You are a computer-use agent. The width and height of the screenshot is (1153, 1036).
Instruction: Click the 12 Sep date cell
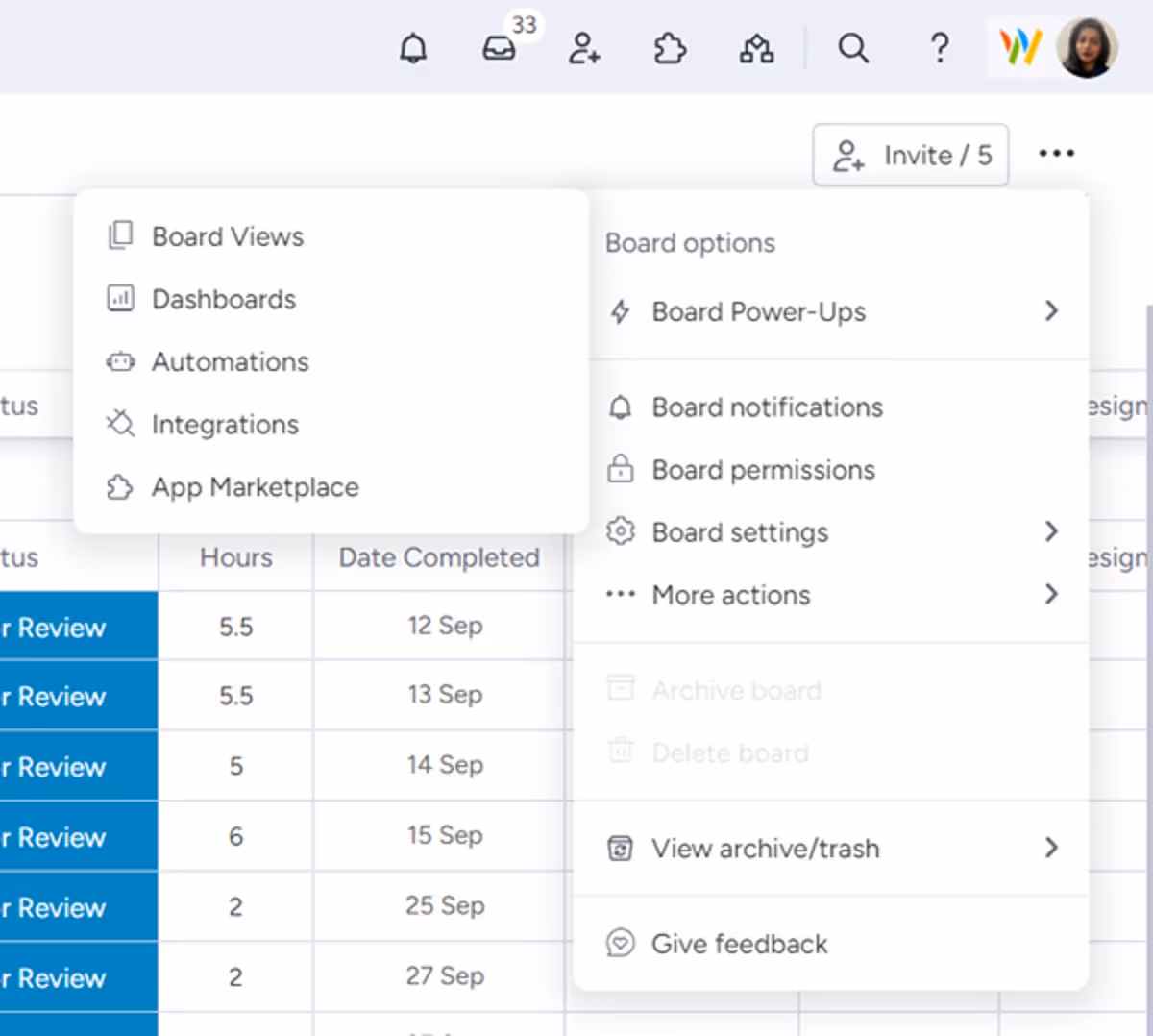[439, 626]
